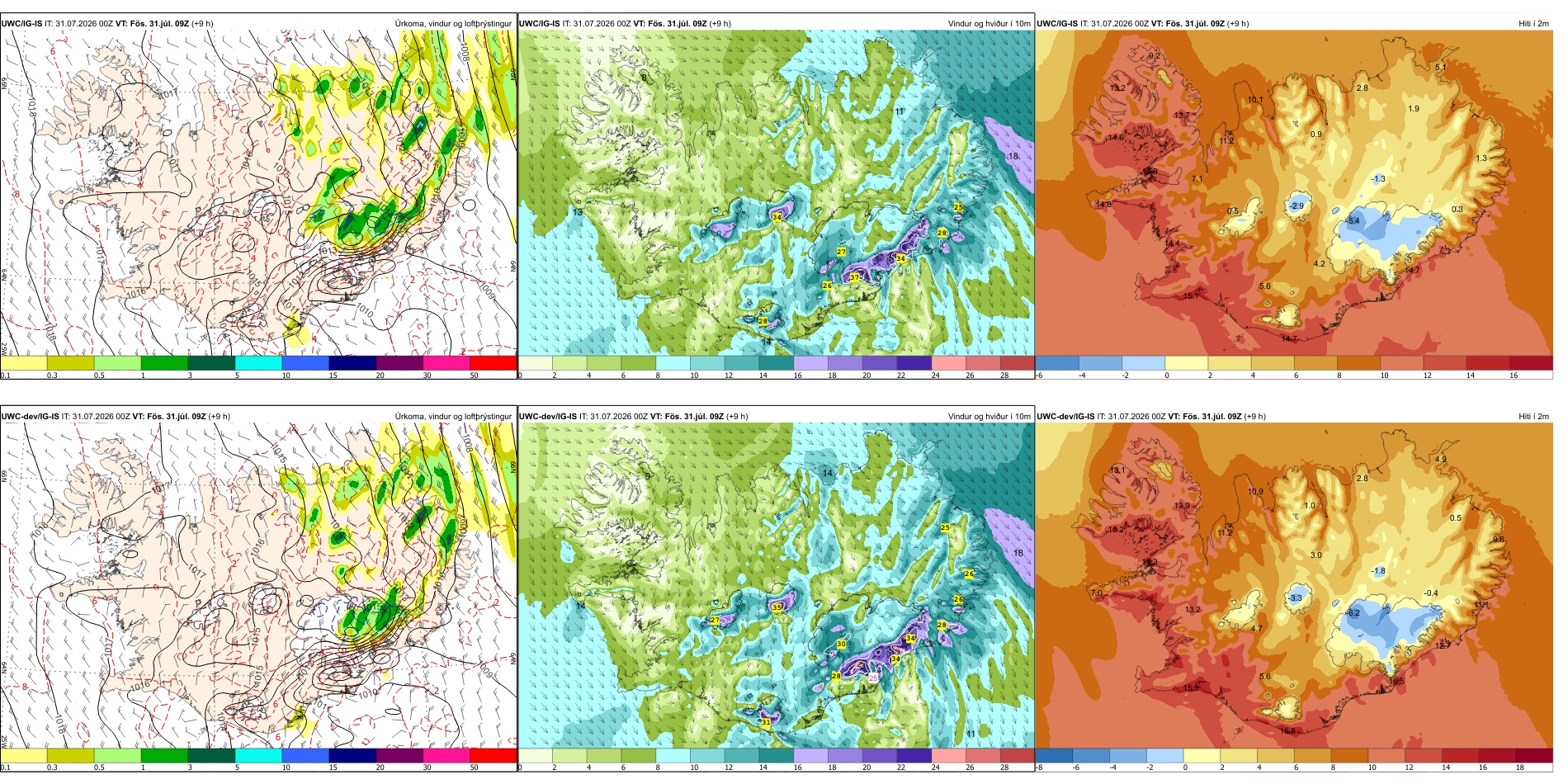Click temperature -6.2 on UWC-dev/IG-IS temperature map
Image resolution: width=1568 pixels, height=784 pixels.
point(1353,612)
